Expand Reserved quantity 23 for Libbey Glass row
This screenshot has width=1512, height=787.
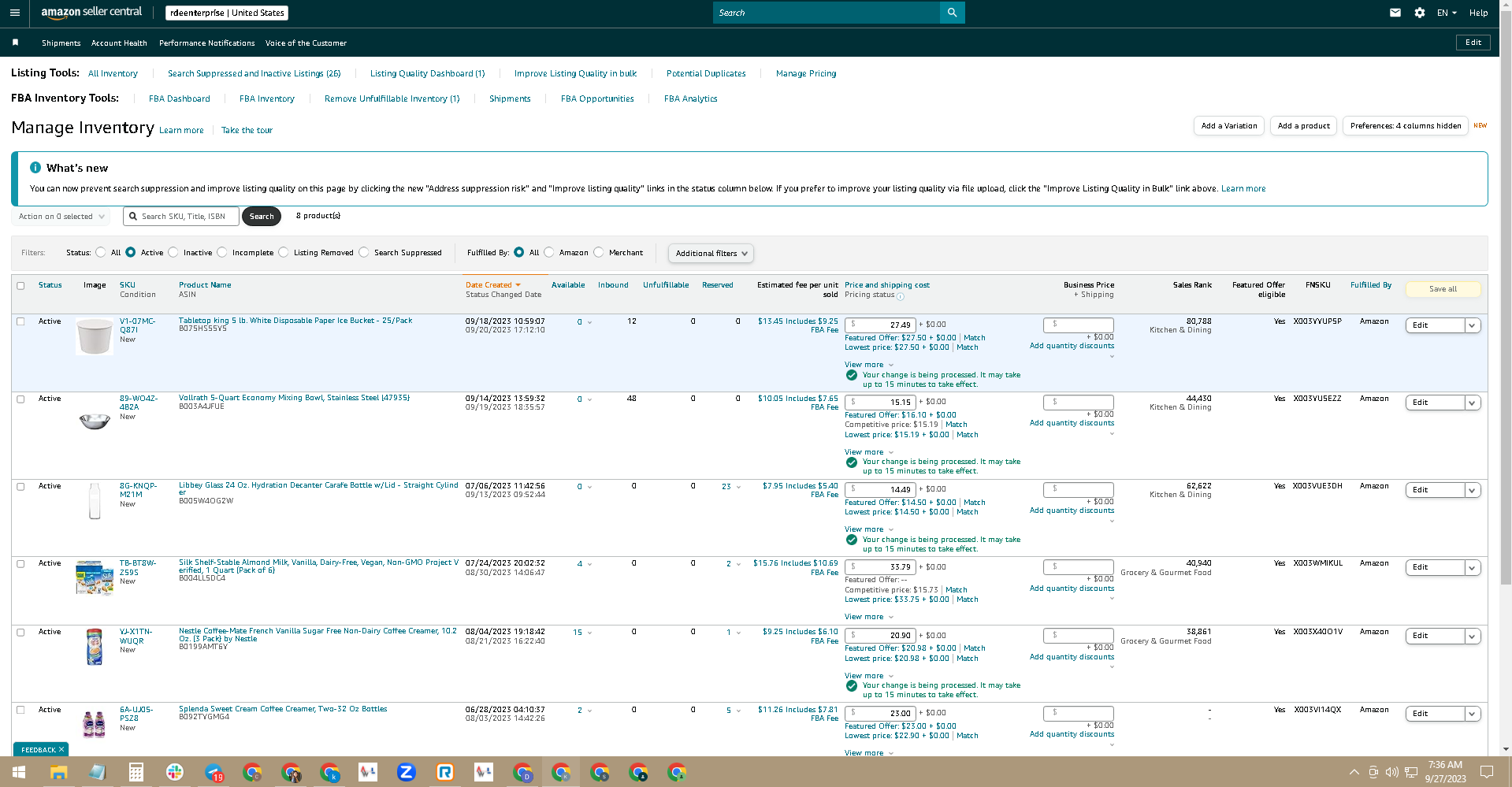pyautogui.click(x=731, y=487)
